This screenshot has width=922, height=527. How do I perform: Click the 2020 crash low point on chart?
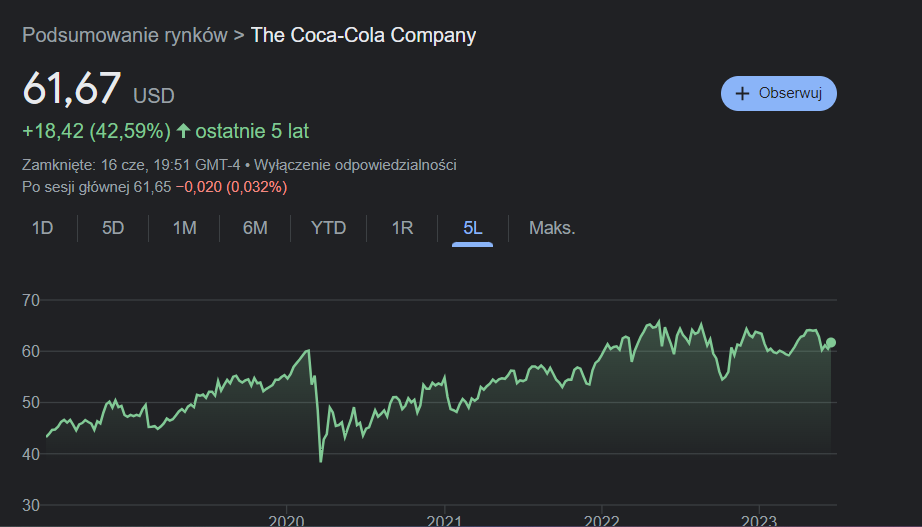click(x=321, y=461)
